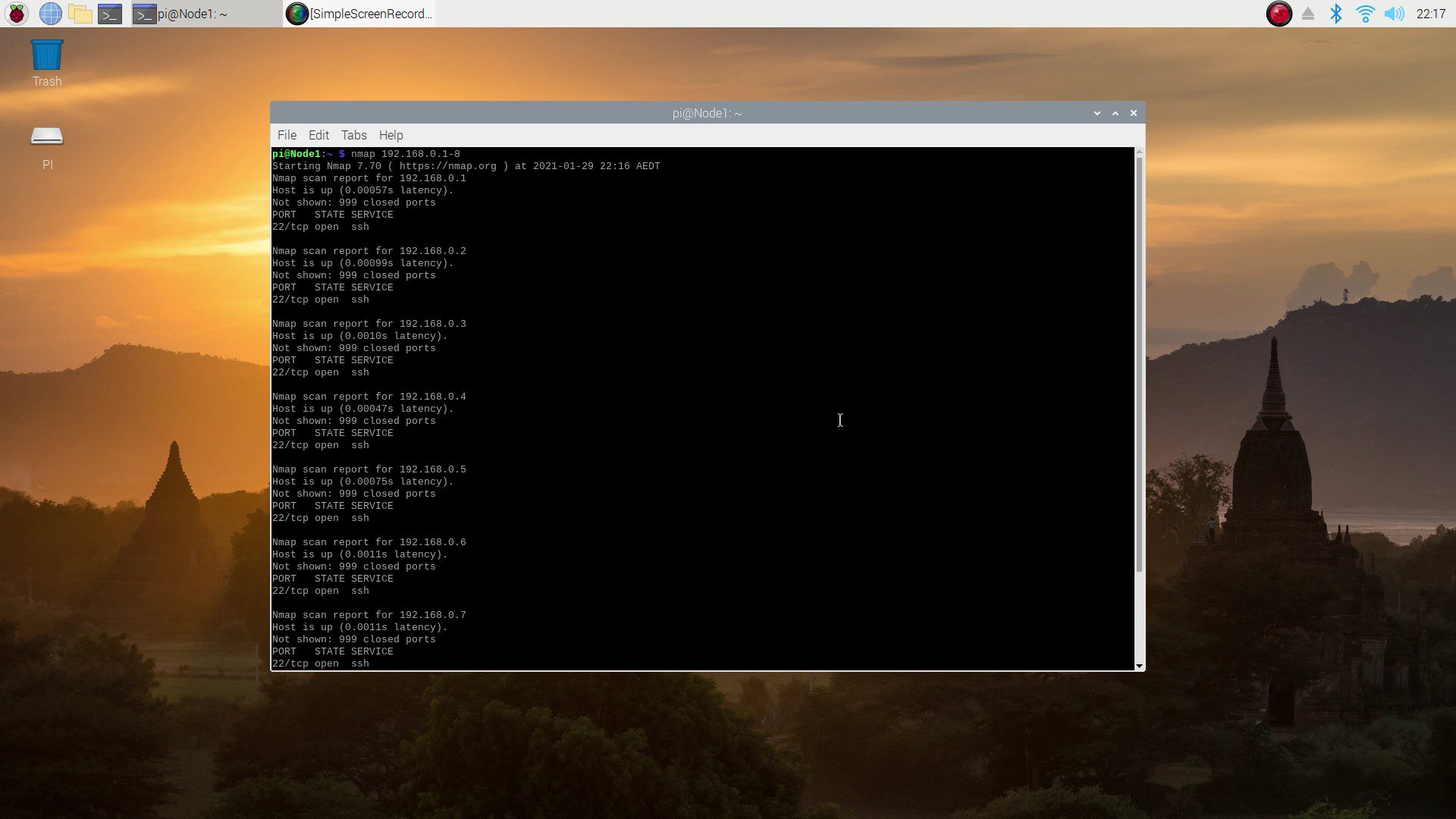Click the terminal window minimize chevron
The image size is (1456, 819).
tap(1097, 113)
